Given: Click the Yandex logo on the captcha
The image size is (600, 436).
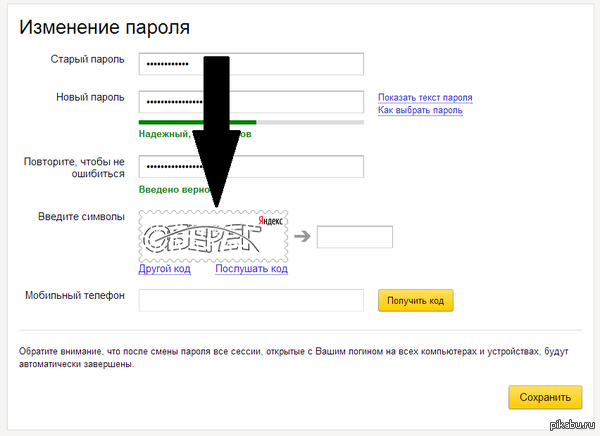Looking at the screenshot, I should 269,219.
